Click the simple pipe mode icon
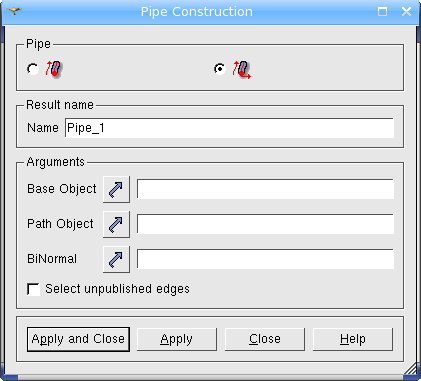Screen dimensions: 421x381 click(x=54, y=69)
